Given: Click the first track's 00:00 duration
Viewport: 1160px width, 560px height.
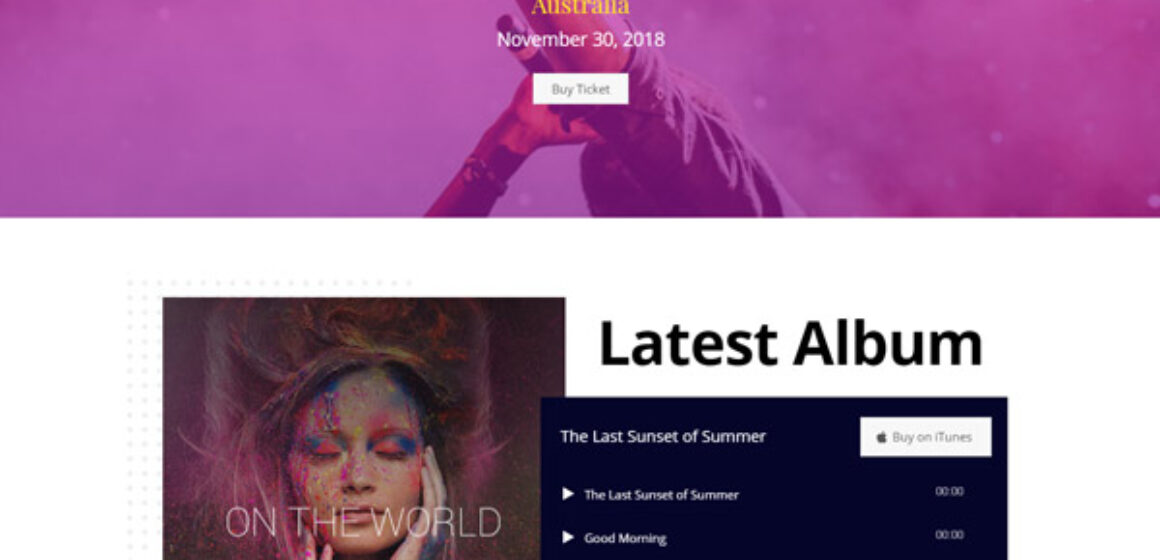Looking at the screenshot, I should [949, 491].
